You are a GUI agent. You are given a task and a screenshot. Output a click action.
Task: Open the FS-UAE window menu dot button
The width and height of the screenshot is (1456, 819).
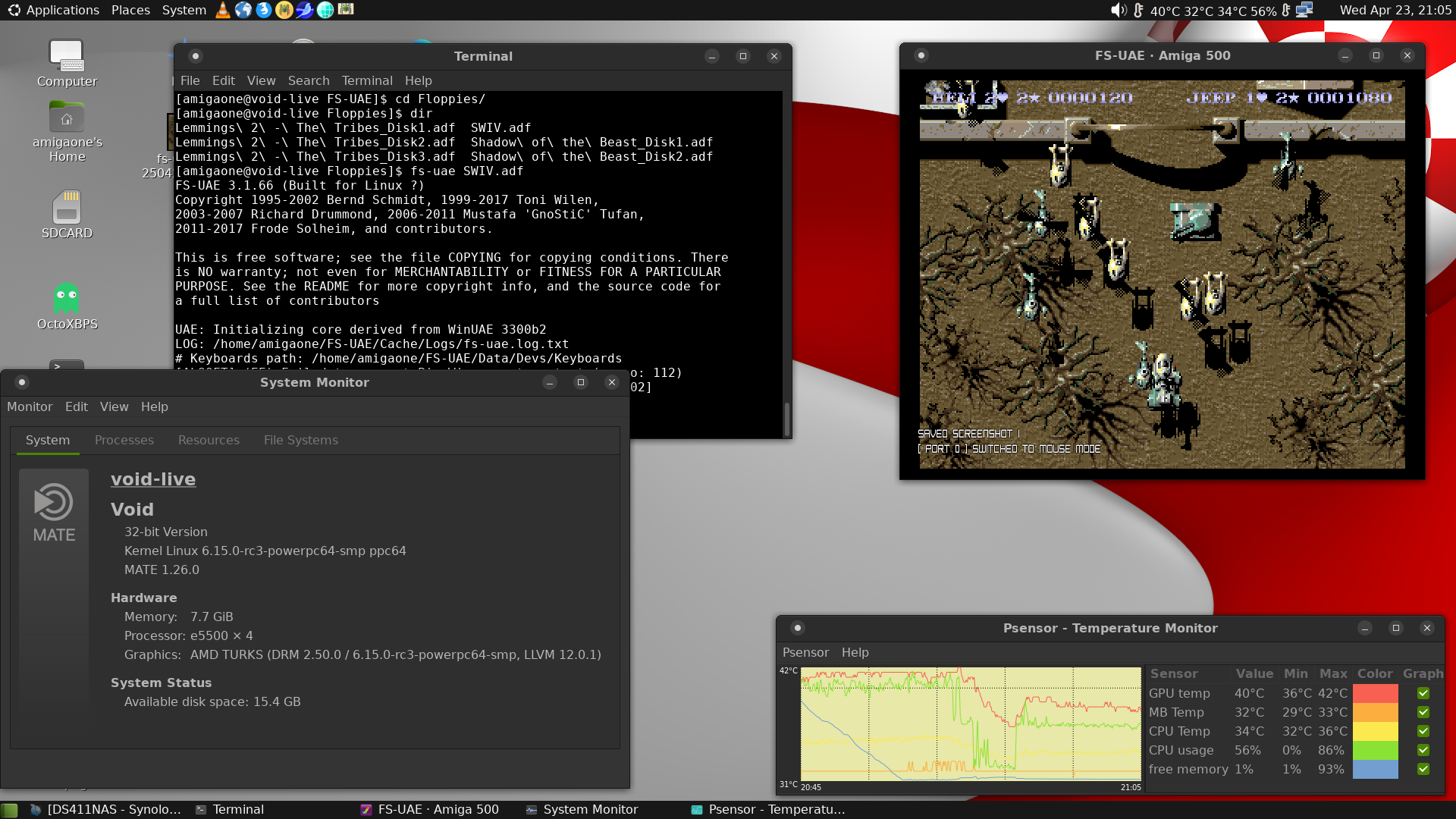[x=921, y=55]
